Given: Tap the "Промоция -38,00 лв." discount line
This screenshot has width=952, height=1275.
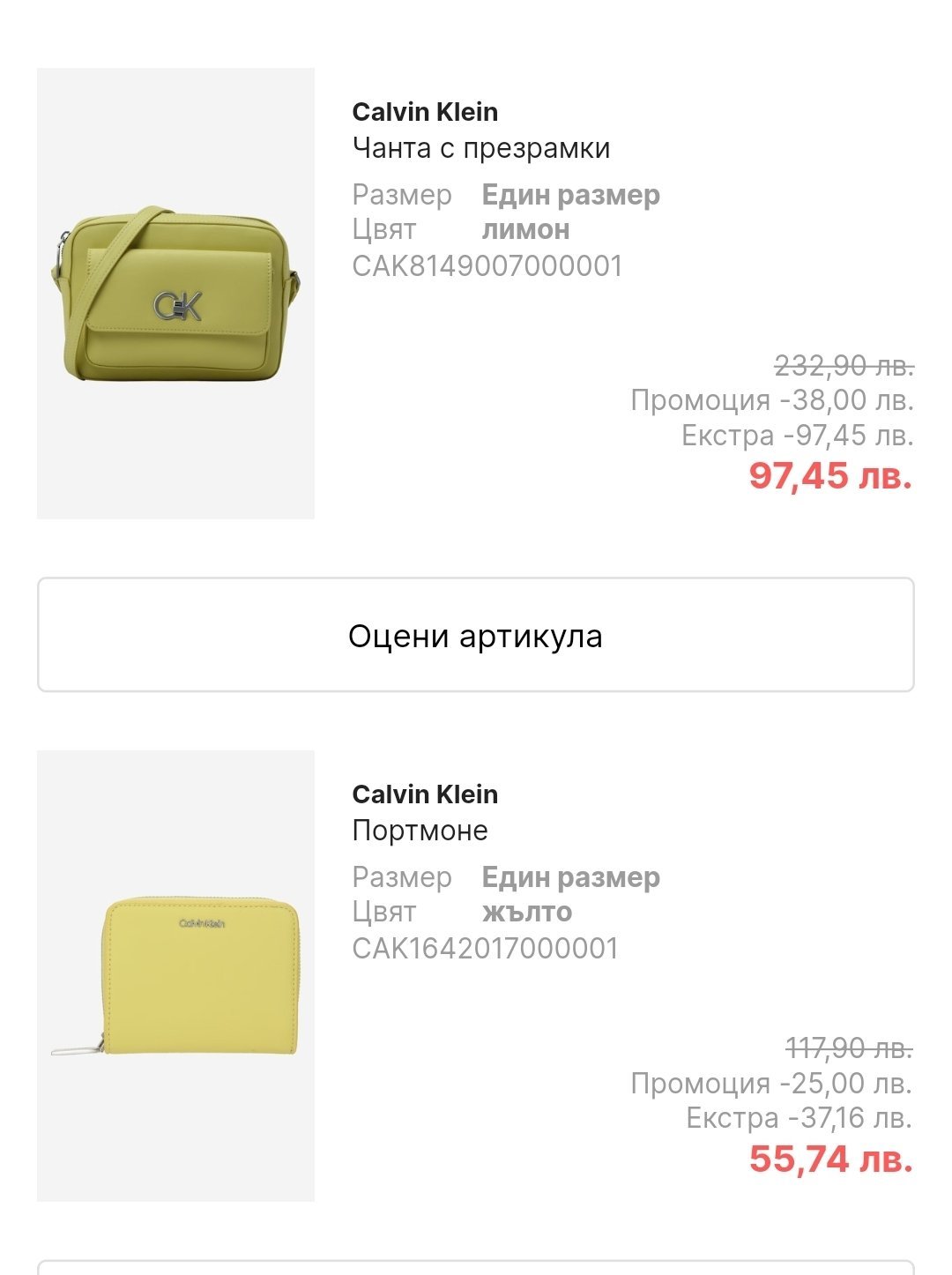Looking at the screenshot, I should click(x=772, y=400).
